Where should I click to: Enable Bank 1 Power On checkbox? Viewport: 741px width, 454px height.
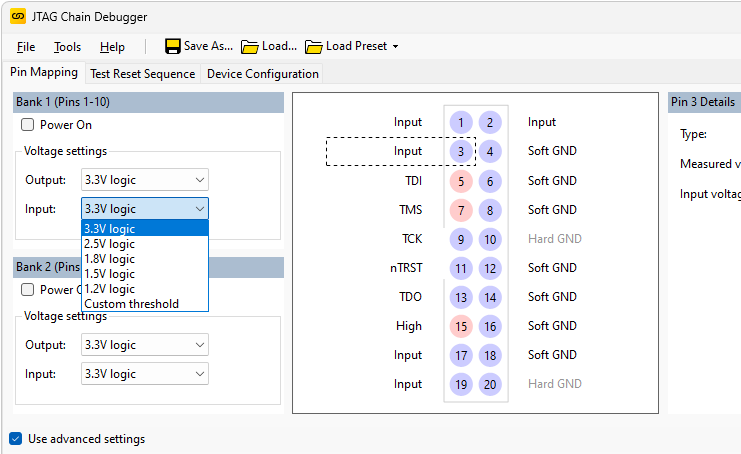point(28,125)
